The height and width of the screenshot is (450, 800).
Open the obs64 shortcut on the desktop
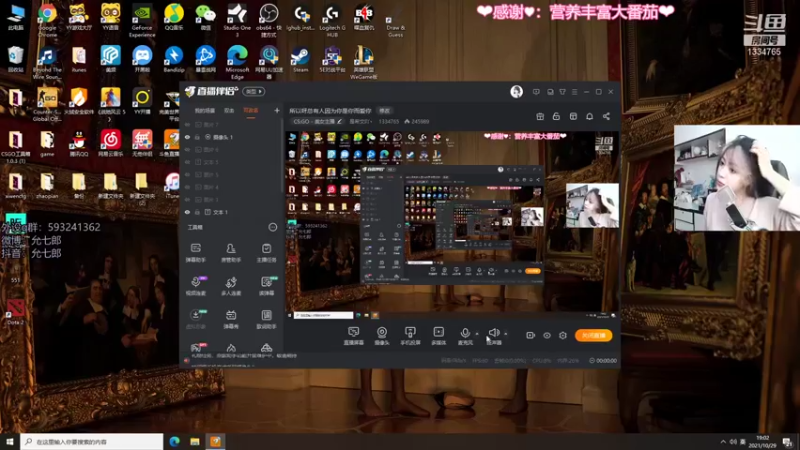[268, 20]
